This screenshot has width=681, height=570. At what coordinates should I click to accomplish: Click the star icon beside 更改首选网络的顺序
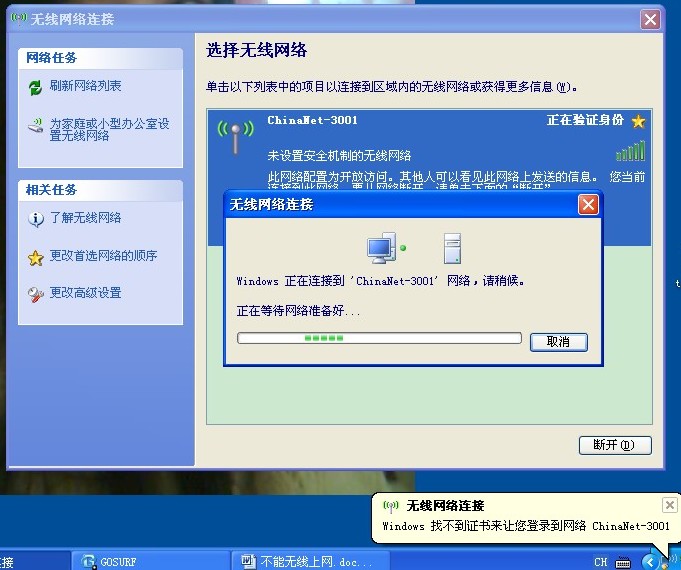tap(36, 258)
